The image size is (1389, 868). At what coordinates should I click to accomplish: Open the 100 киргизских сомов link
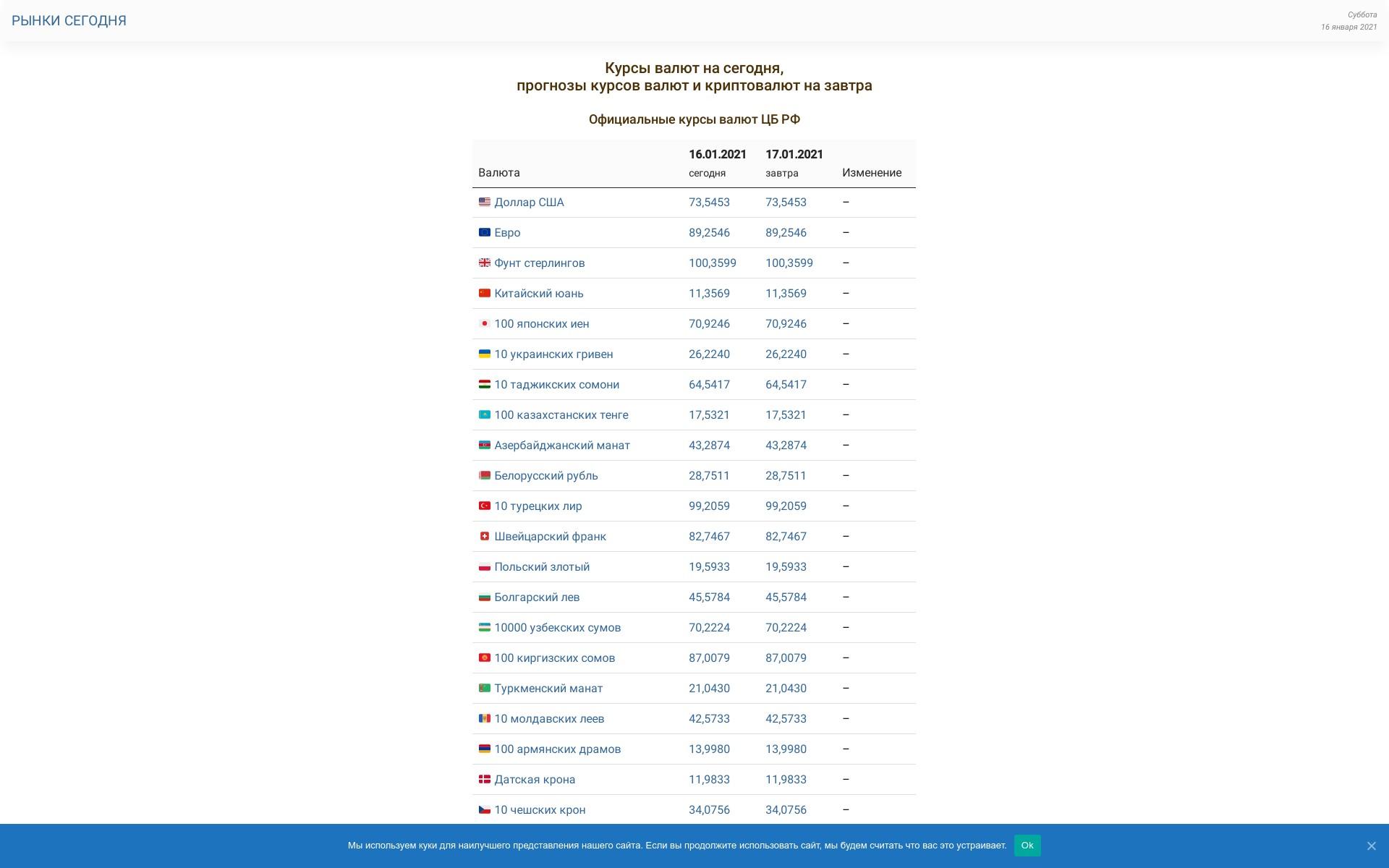click(x=555, y=658)
